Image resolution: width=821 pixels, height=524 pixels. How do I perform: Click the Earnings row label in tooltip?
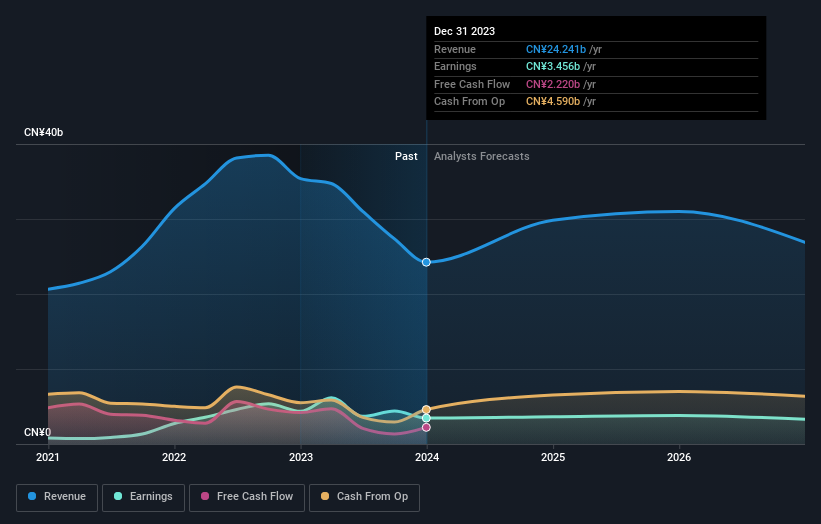coord(455,66)
